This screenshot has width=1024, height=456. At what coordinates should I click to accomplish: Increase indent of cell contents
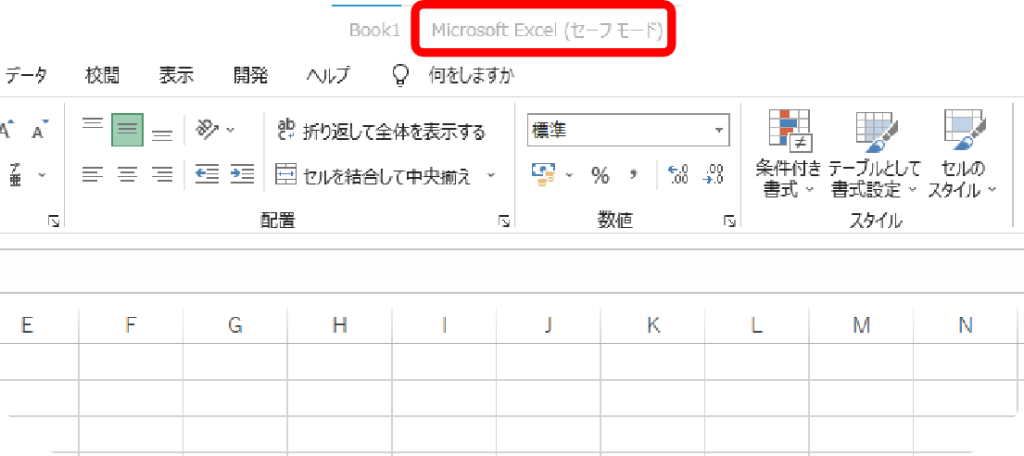click(x=242, y=176)
